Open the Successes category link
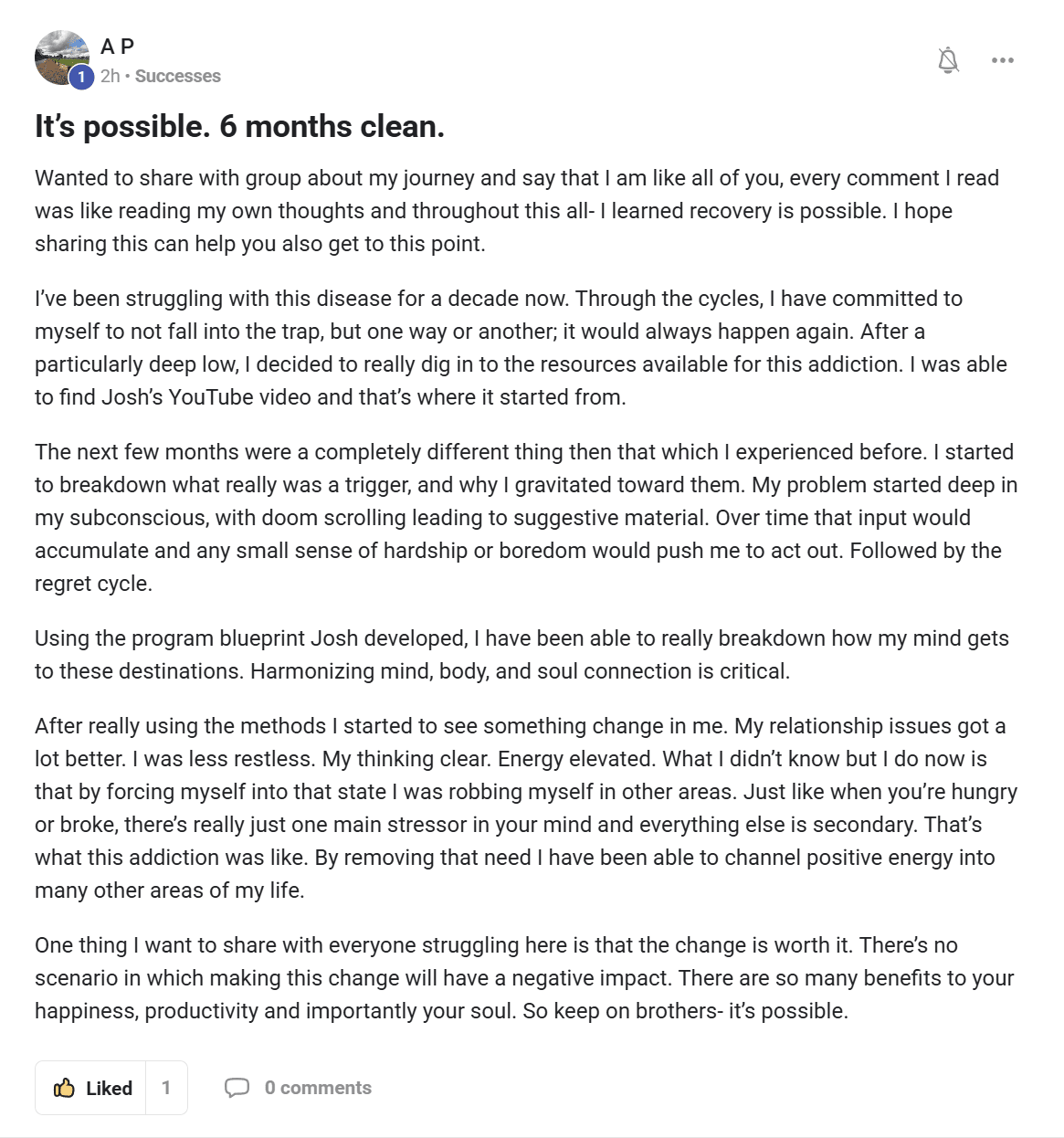Image resolution: width=1064 pixels, height=1138 pixels. click(x=178, y=77)
